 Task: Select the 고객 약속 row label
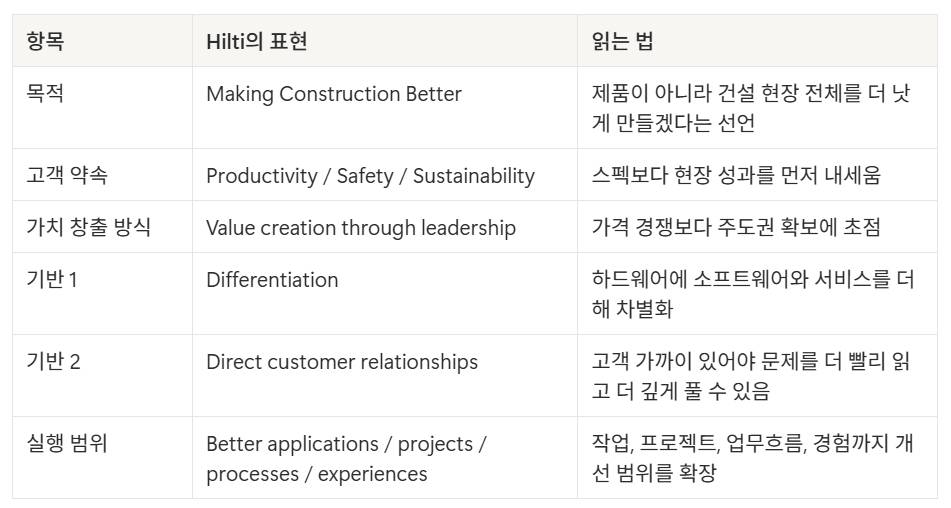coord(67,175)
